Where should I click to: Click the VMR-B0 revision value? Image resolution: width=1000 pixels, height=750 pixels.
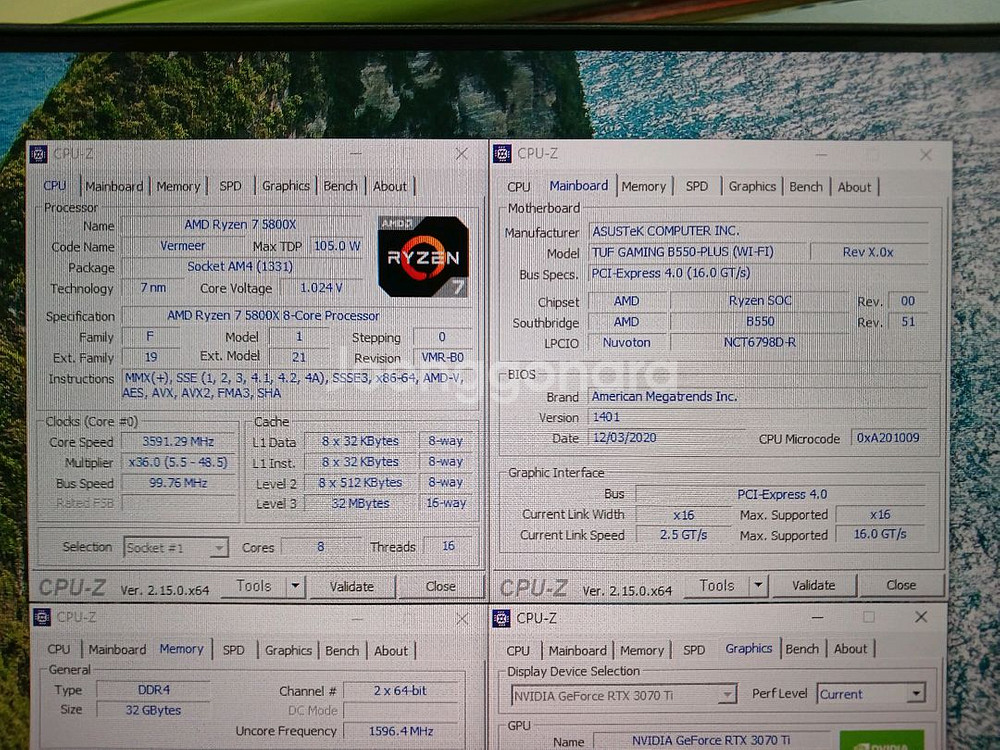(x=442, y=357)
